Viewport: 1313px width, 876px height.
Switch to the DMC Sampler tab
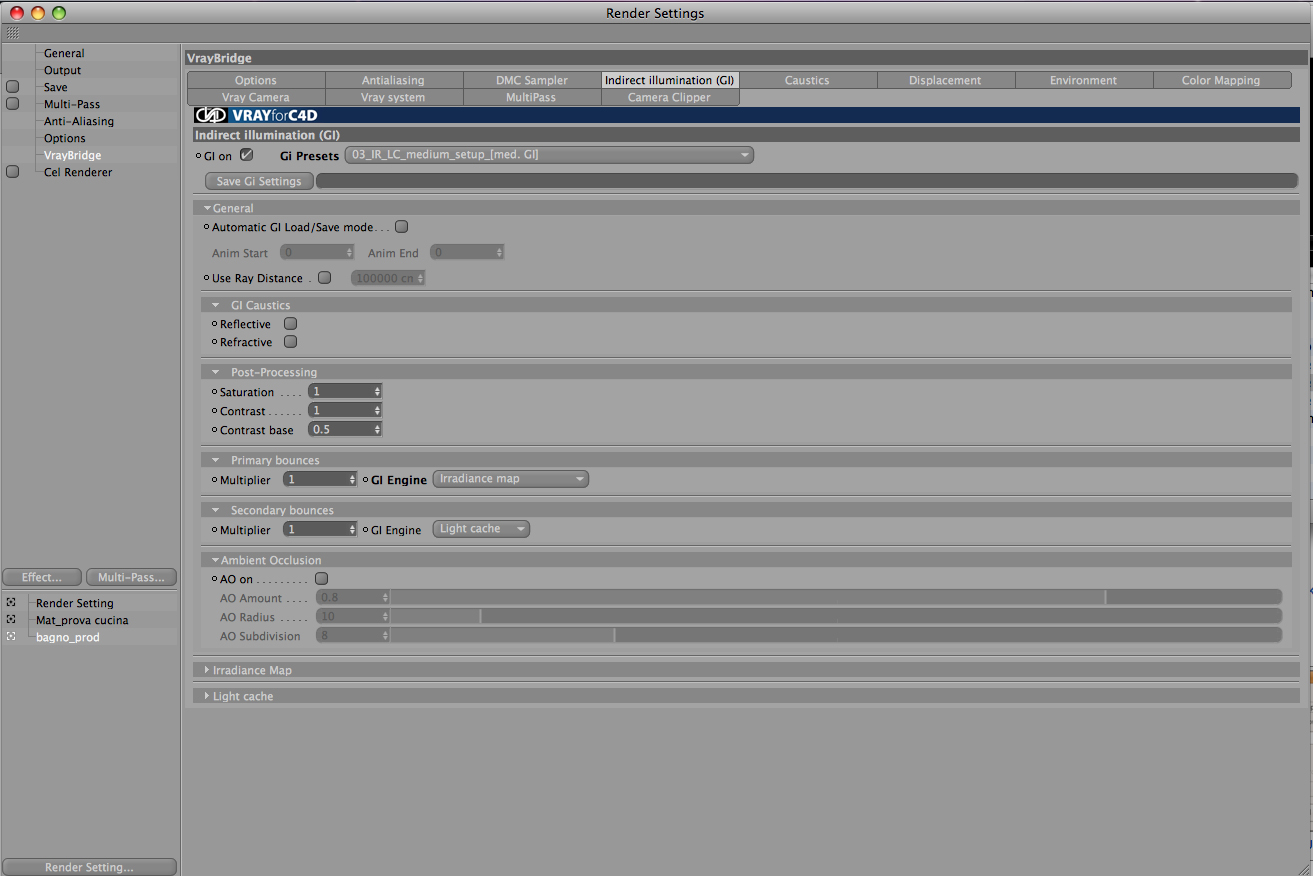(x=532, y=80)
